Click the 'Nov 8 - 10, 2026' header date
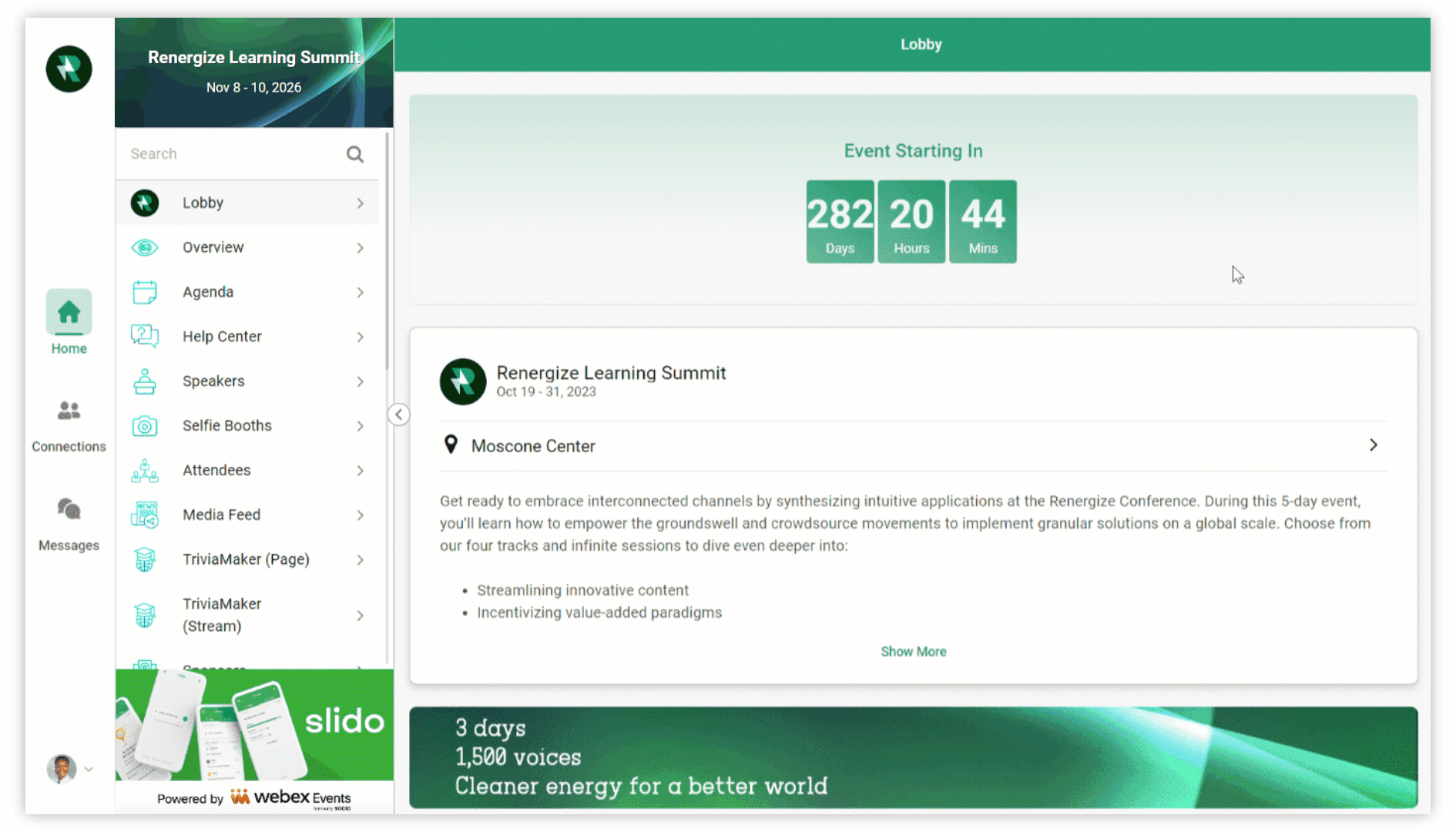The height and width of the screenshot is (832, 1456). click(253, 88)
